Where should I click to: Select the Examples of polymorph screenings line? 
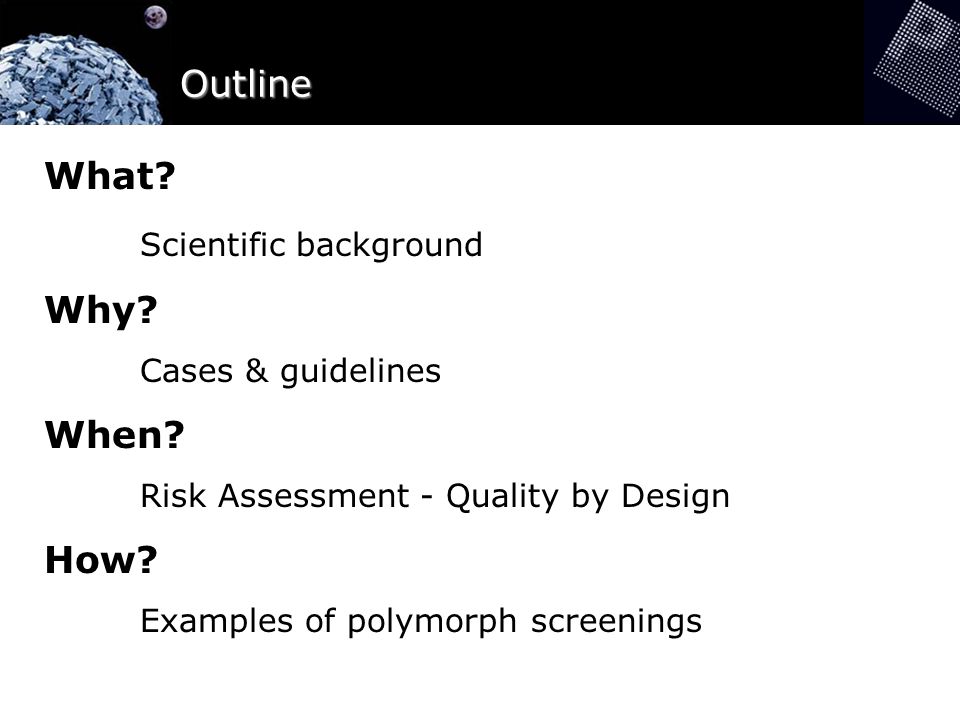[421, 622]
